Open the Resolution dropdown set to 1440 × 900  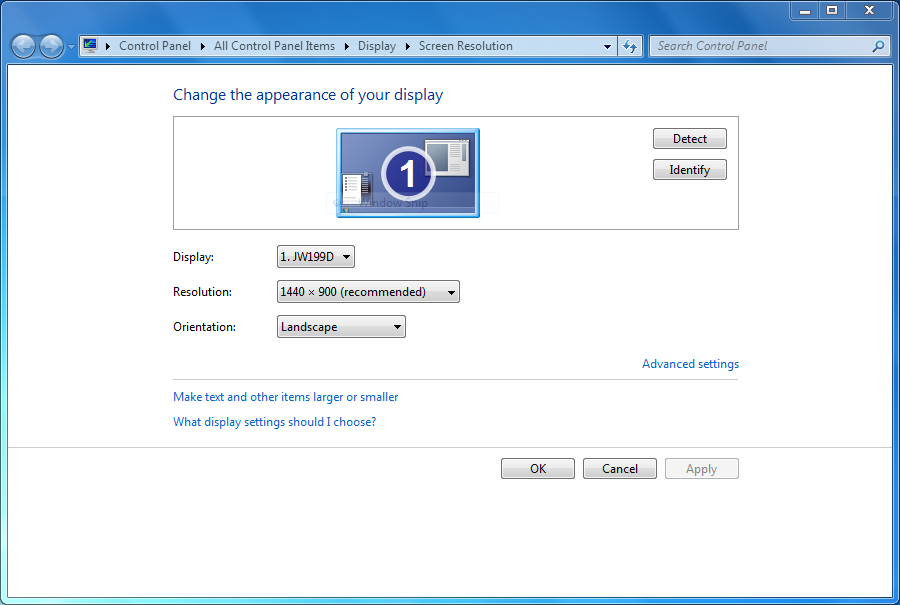367,292
